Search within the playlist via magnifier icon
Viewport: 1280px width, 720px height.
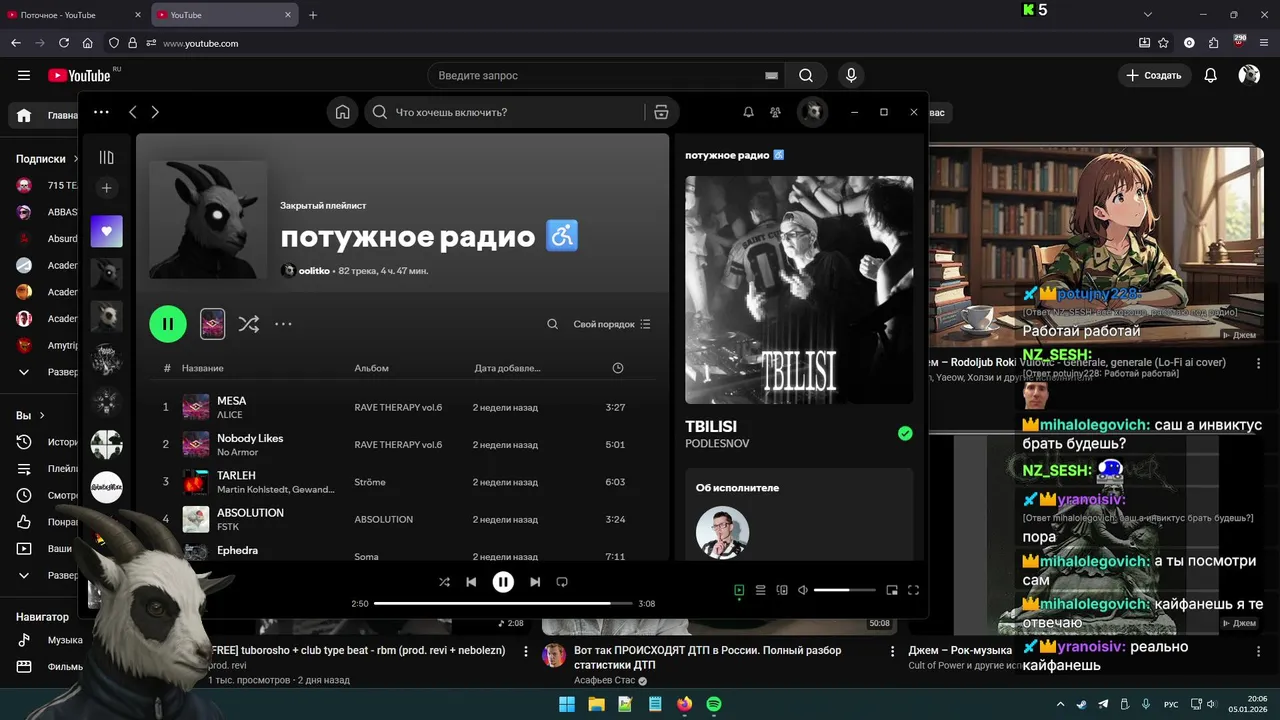click(552, 324)
